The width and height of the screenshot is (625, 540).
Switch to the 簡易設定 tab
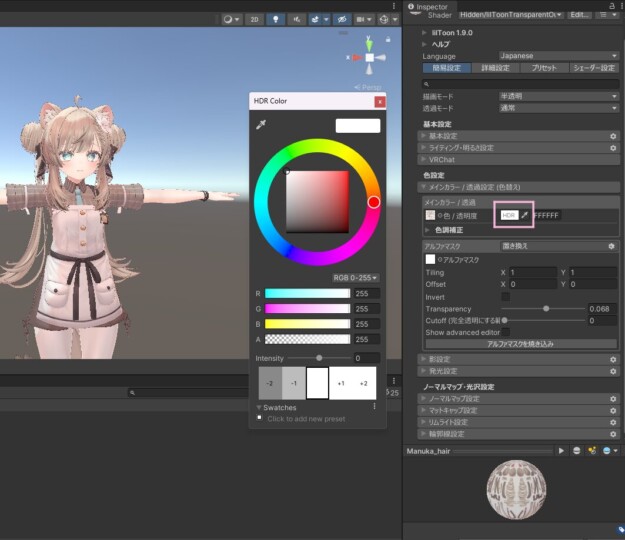[x=447, y=68]
